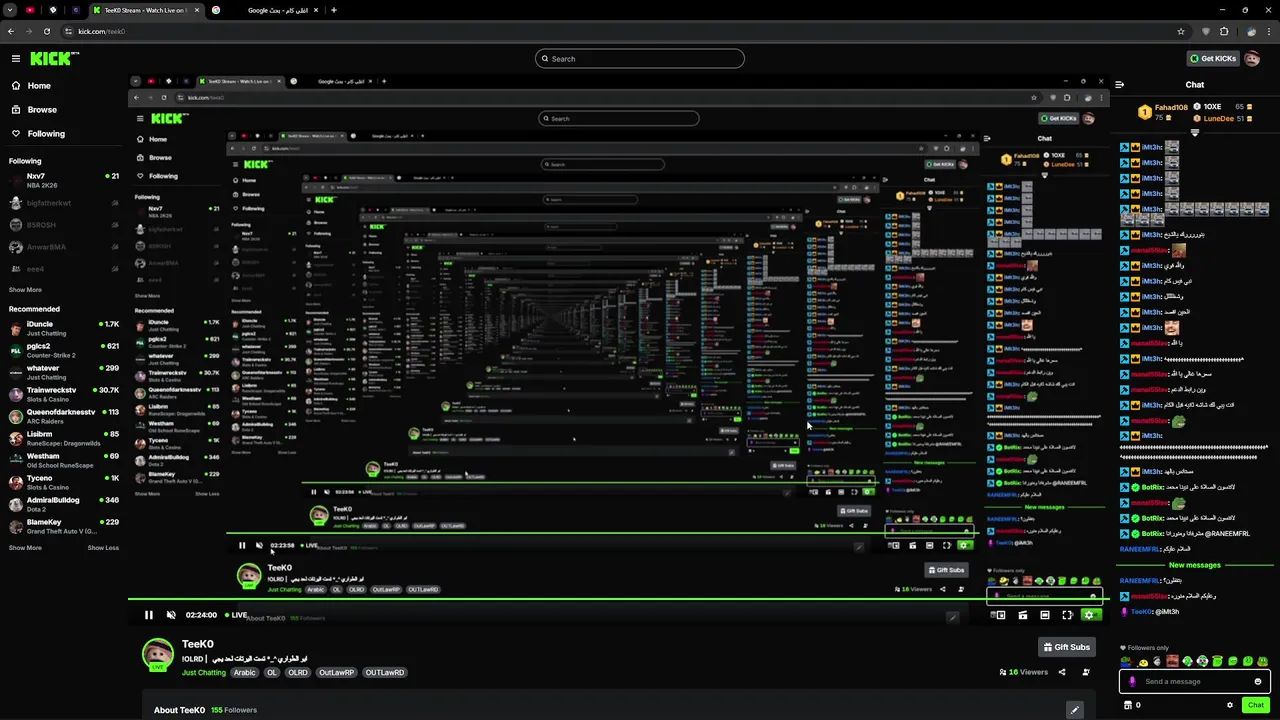The image size is (1280, 720).
Task: Unmute the stream audio
Action: click(171, 615)
